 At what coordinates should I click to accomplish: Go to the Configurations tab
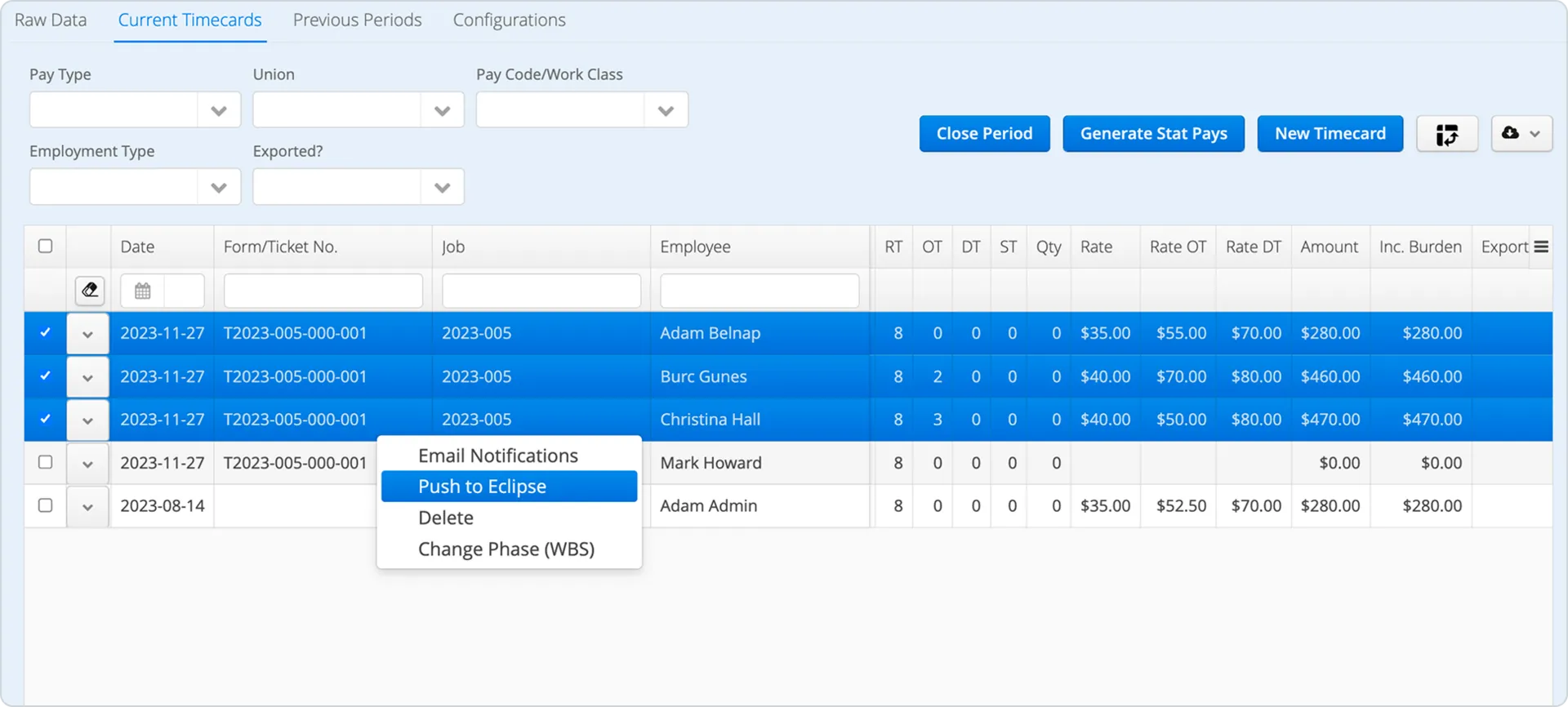510,20
